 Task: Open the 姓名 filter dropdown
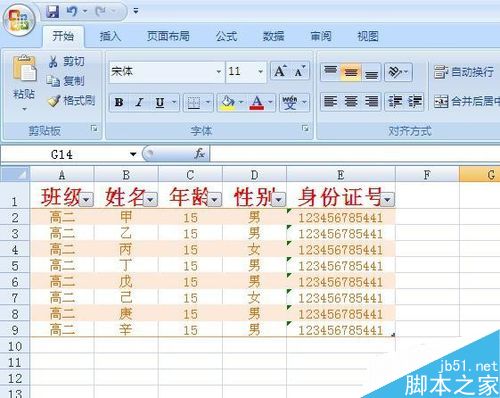[x=150, y=200]
